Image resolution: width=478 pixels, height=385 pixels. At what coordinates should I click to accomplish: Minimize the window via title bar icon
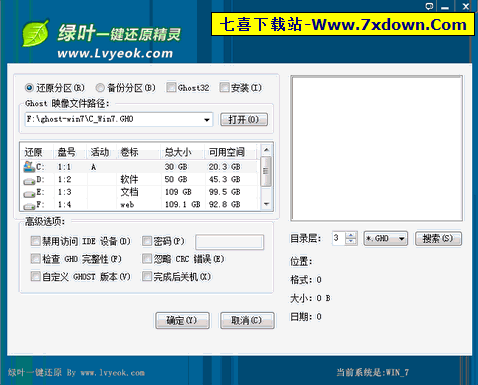click(x=445, y=6)
